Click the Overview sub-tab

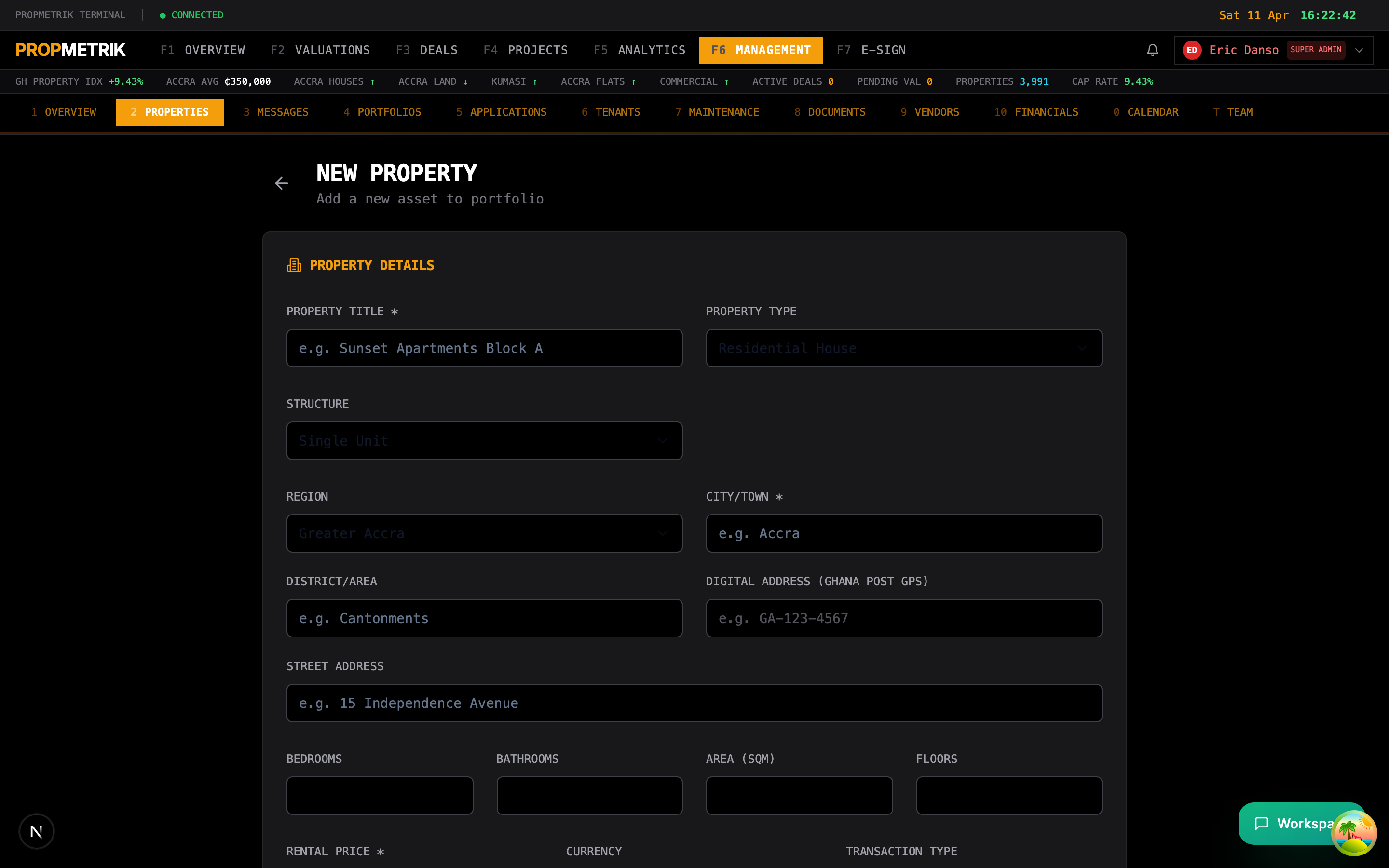point(63,112)
